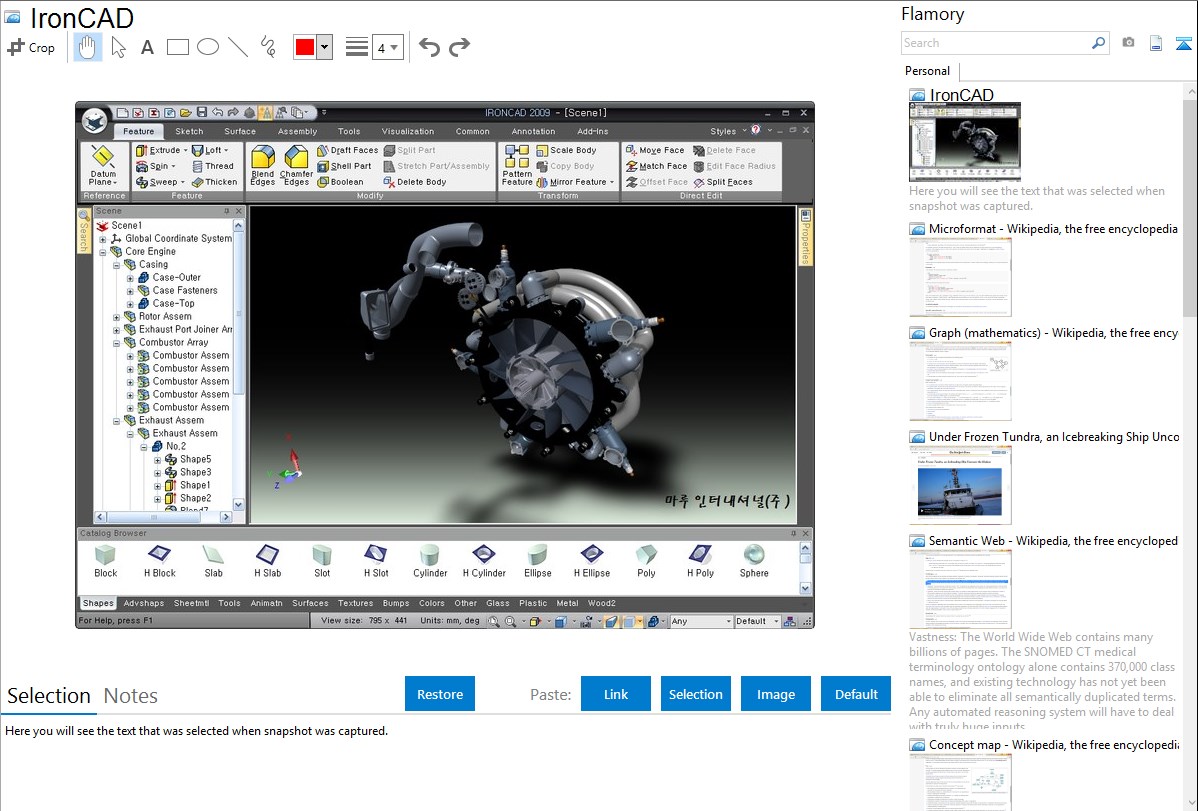Click Move Face in Direct Edit
The height and width of the screenshot is (811, 1198).
point(656,151)
